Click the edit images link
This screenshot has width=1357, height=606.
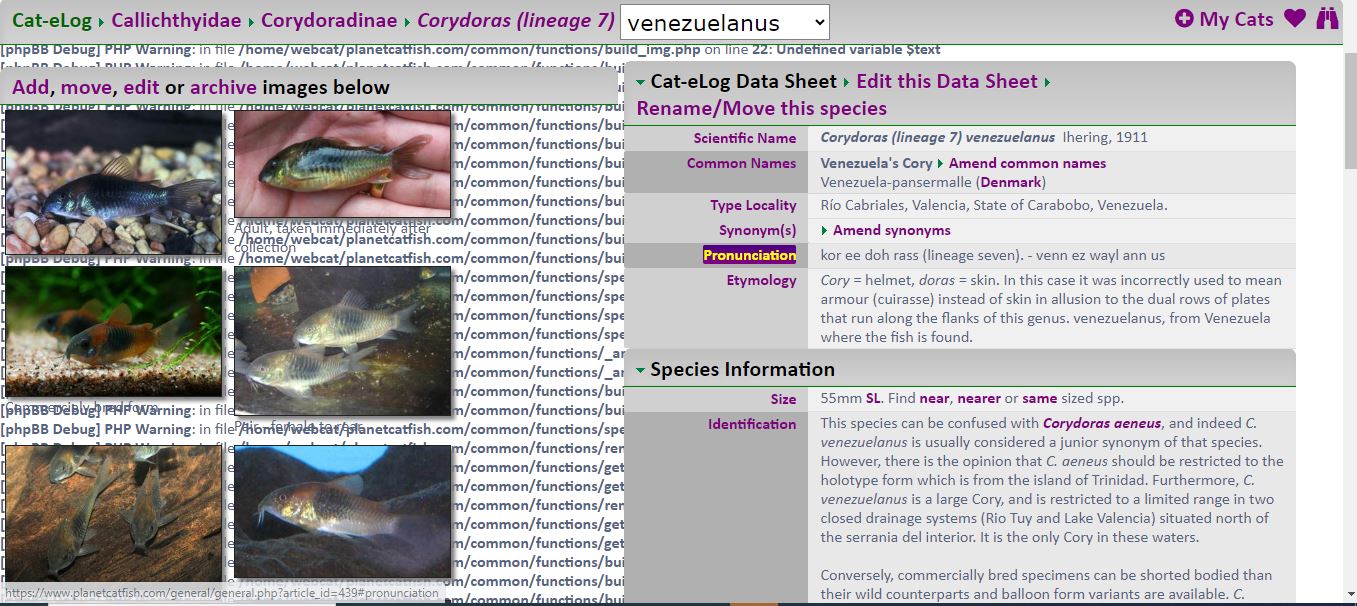click(141, 88)
